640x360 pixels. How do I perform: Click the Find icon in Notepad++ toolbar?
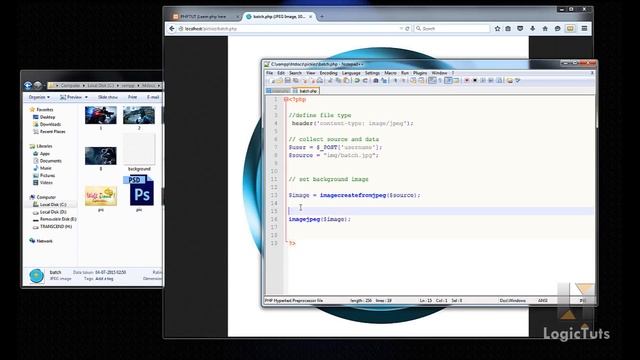click(x=376, y=81)
